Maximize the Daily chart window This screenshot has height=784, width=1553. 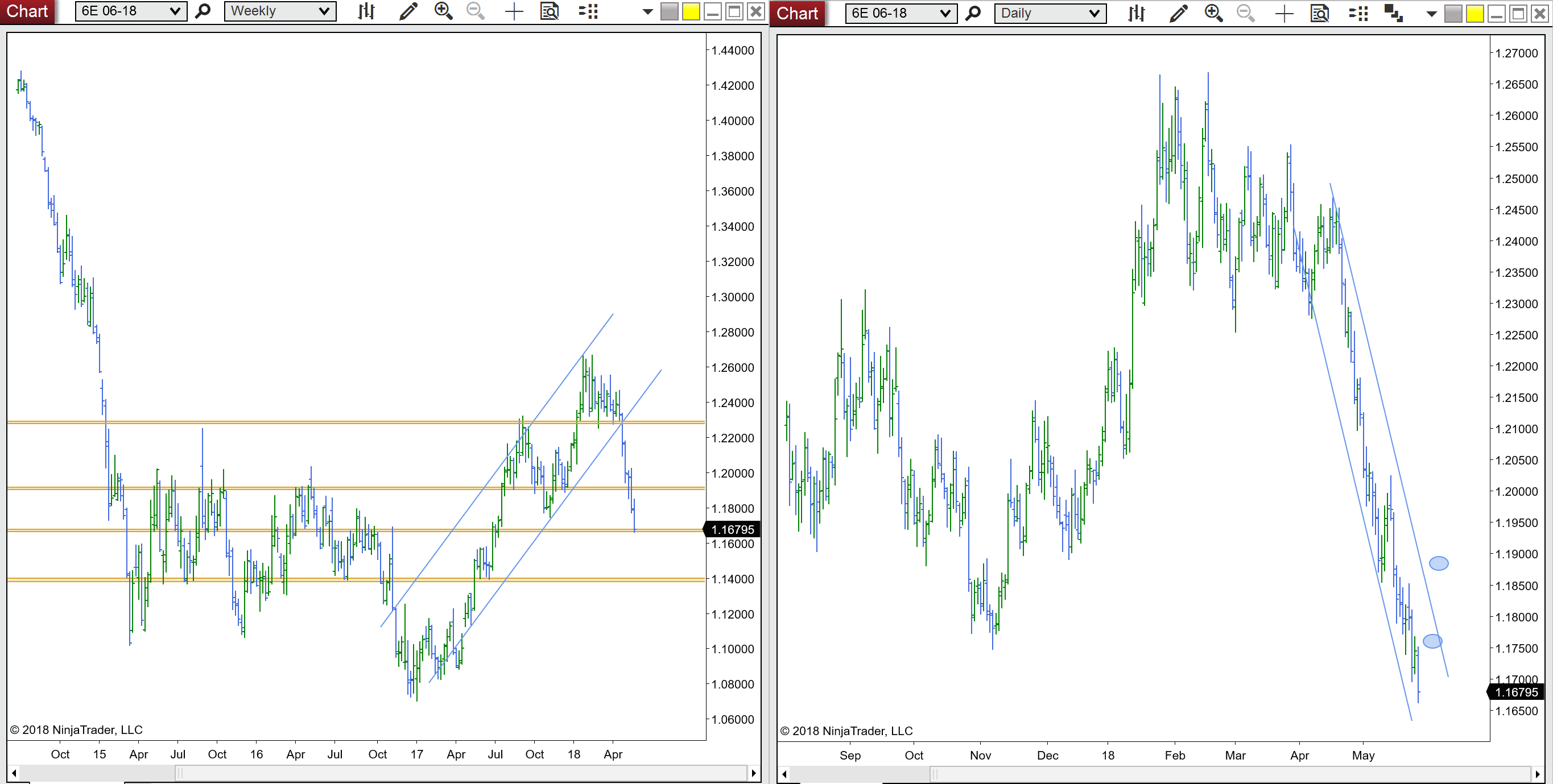pos(1519,14)
